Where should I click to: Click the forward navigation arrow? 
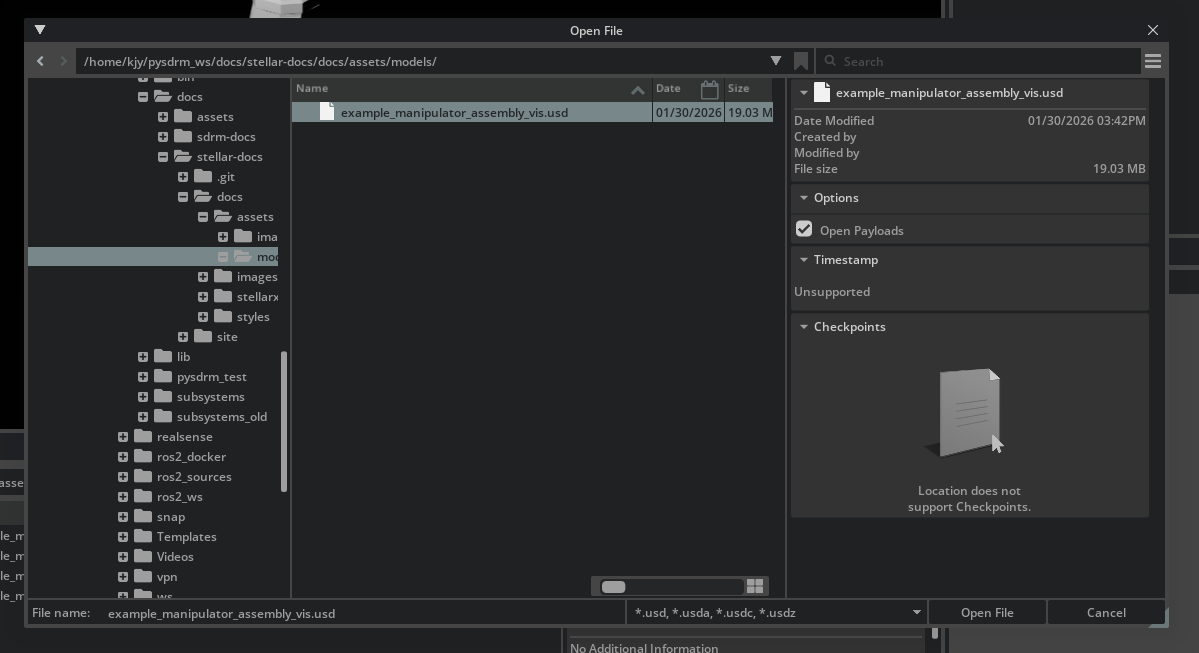tap(63, 61)
